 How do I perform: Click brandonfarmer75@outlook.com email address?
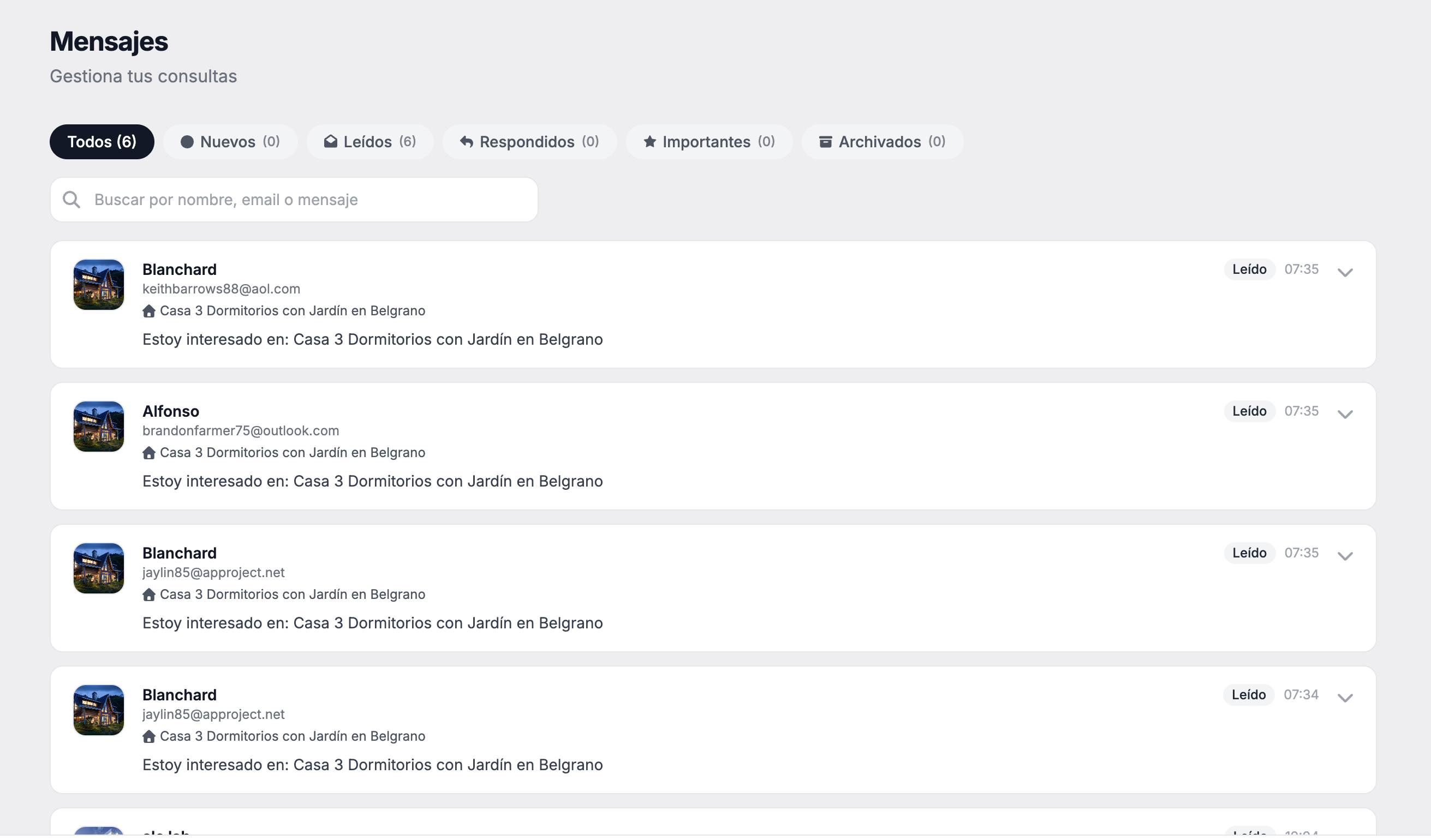coord(240,431)
